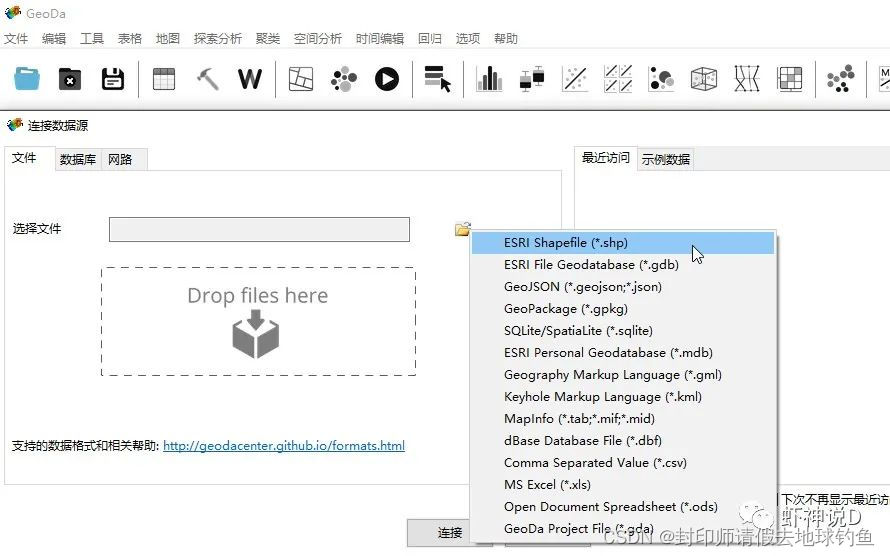Select Keyhole Markup Language (*.kml)

623,397
